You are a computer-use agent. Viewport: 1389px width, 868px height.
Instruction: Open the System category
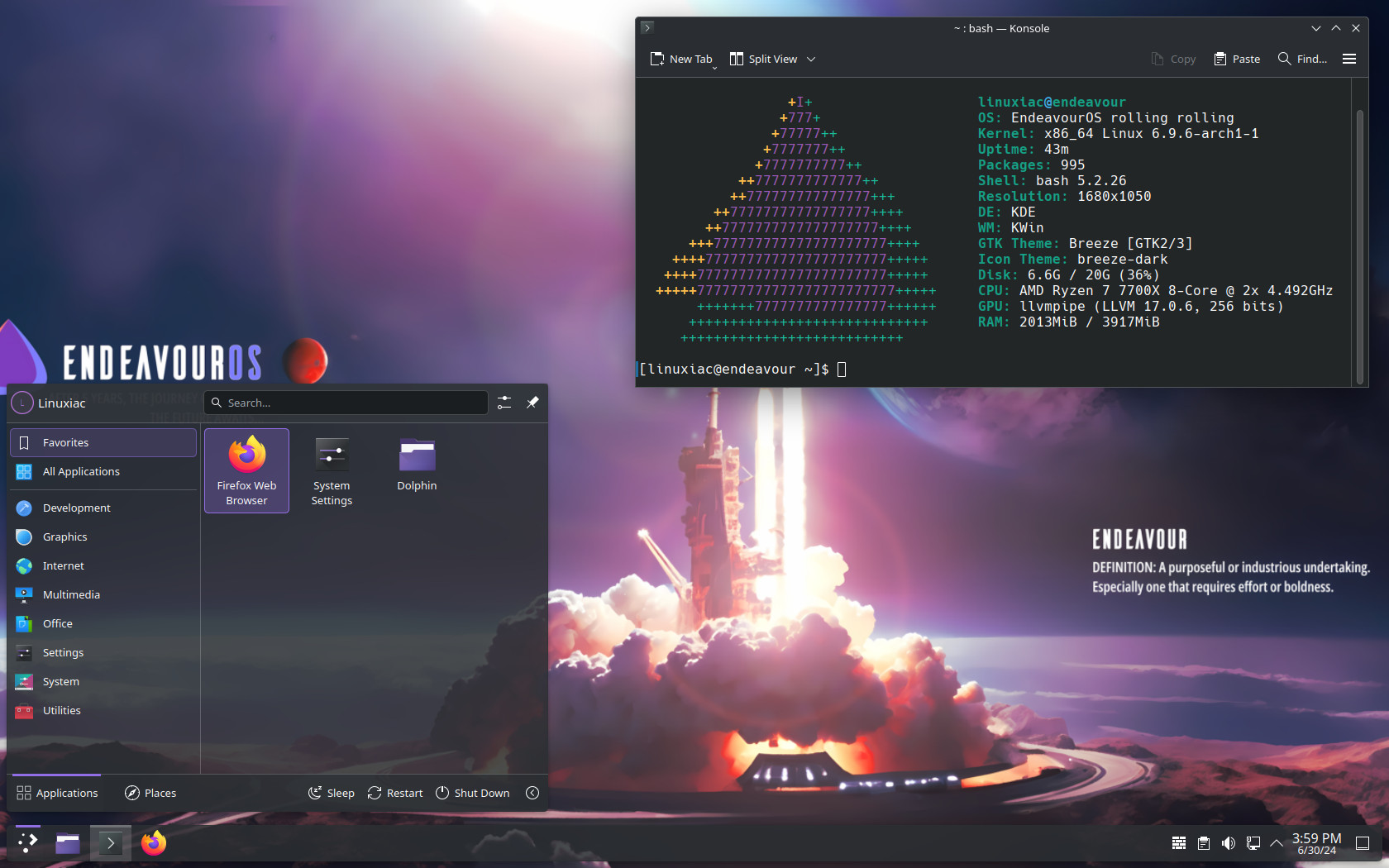(103, 681)
